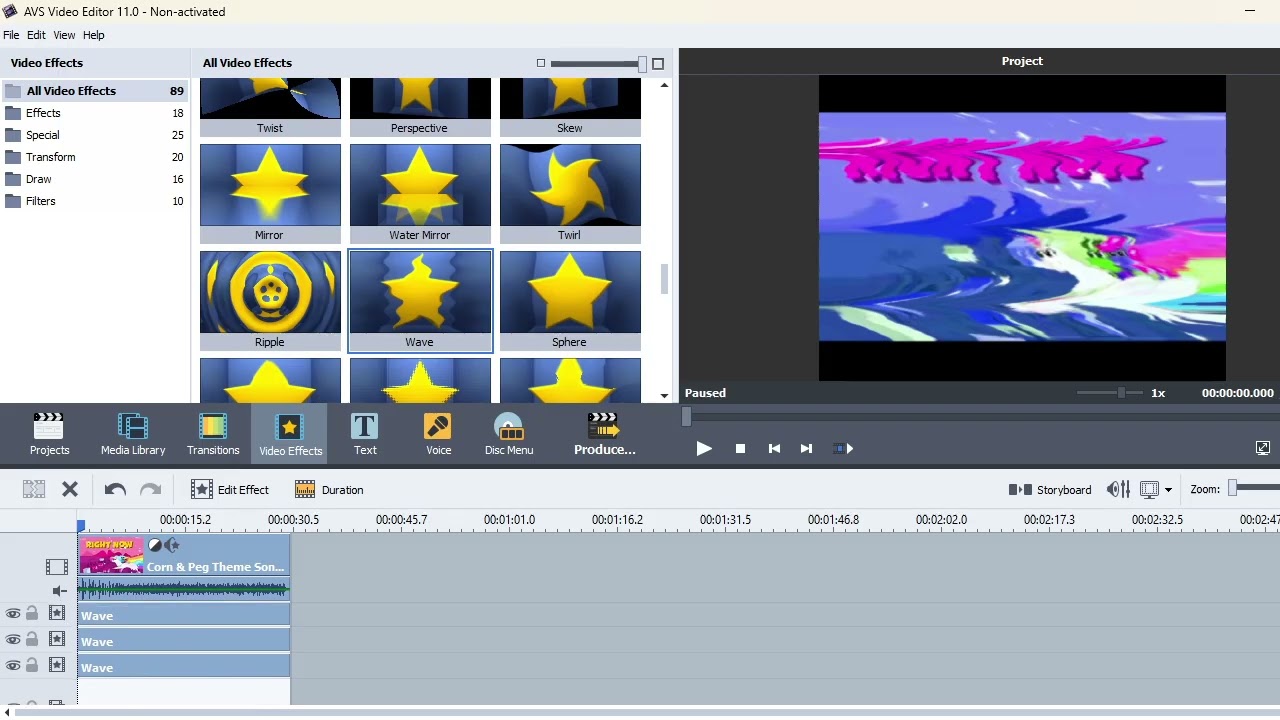
Task: Lock the second Wave effect track
Action: click(x=32, y=640)
